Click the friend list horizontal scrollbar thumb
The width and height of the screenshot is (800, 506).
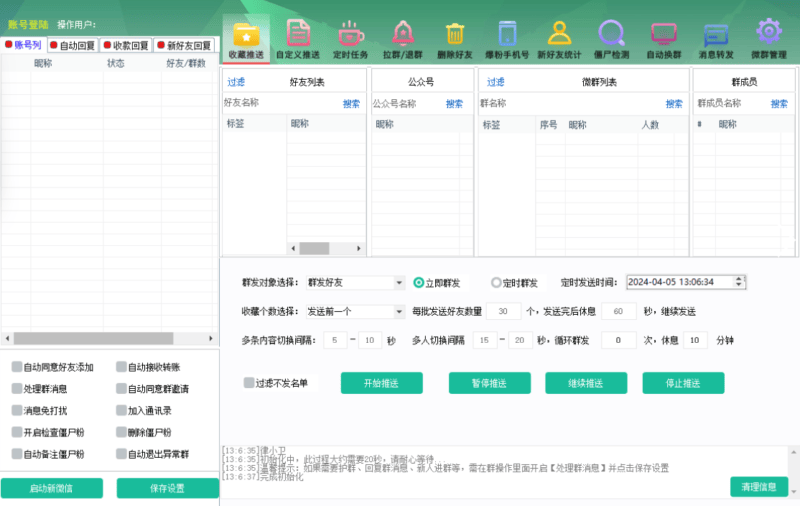click(x=314, y=248)
